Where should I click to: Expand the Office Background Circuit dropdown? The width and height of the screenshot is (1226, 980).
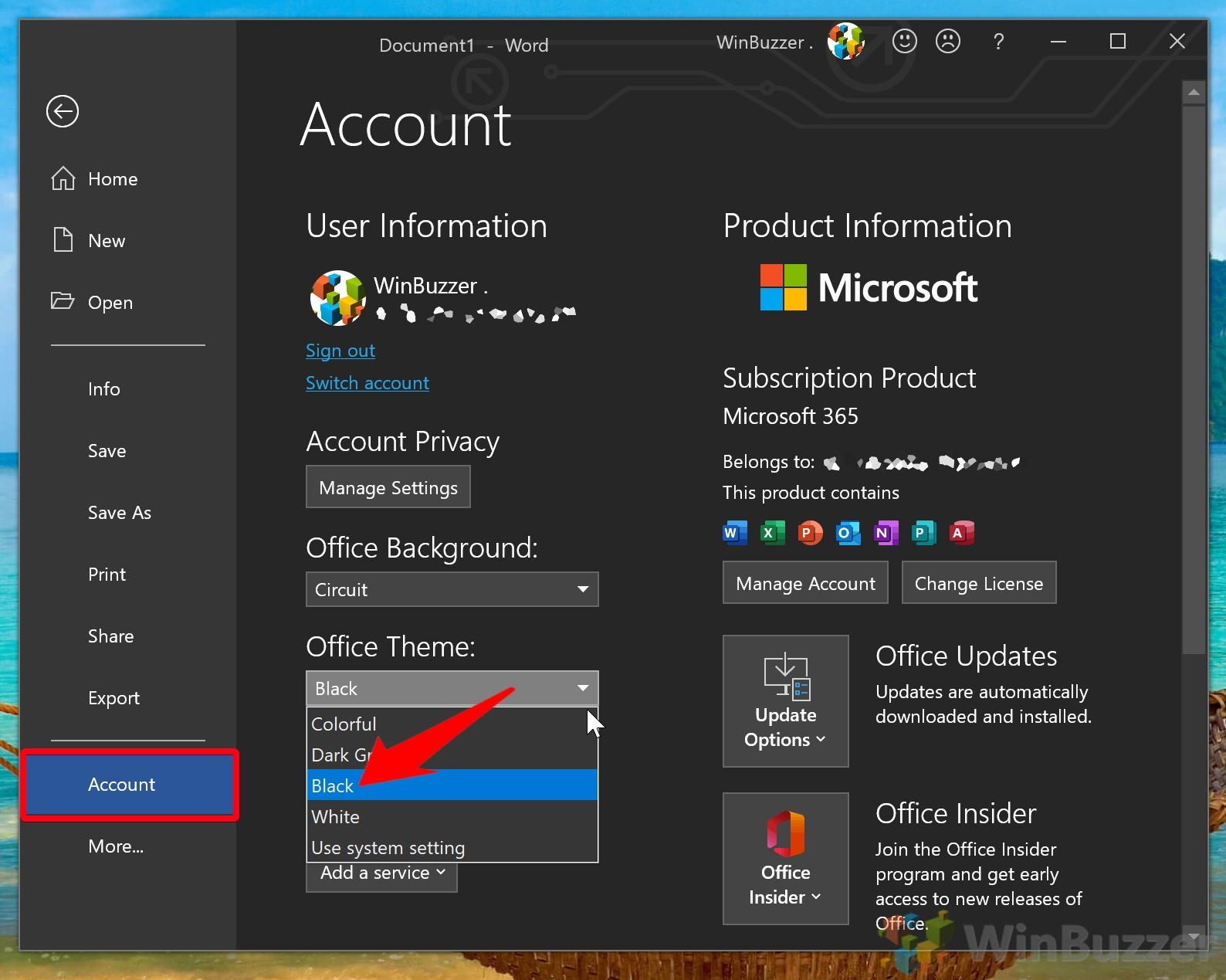[x=452, y=589]
